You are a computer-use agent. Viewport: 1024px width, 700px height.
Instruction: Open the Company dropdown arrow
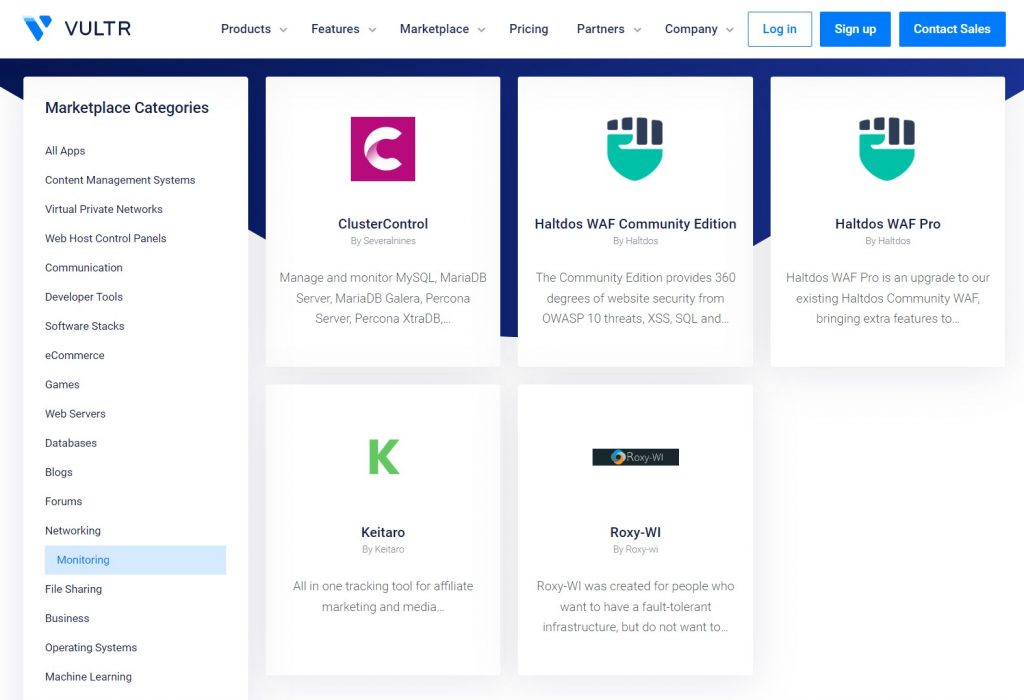pyautogui.click(x=729, y=29)
